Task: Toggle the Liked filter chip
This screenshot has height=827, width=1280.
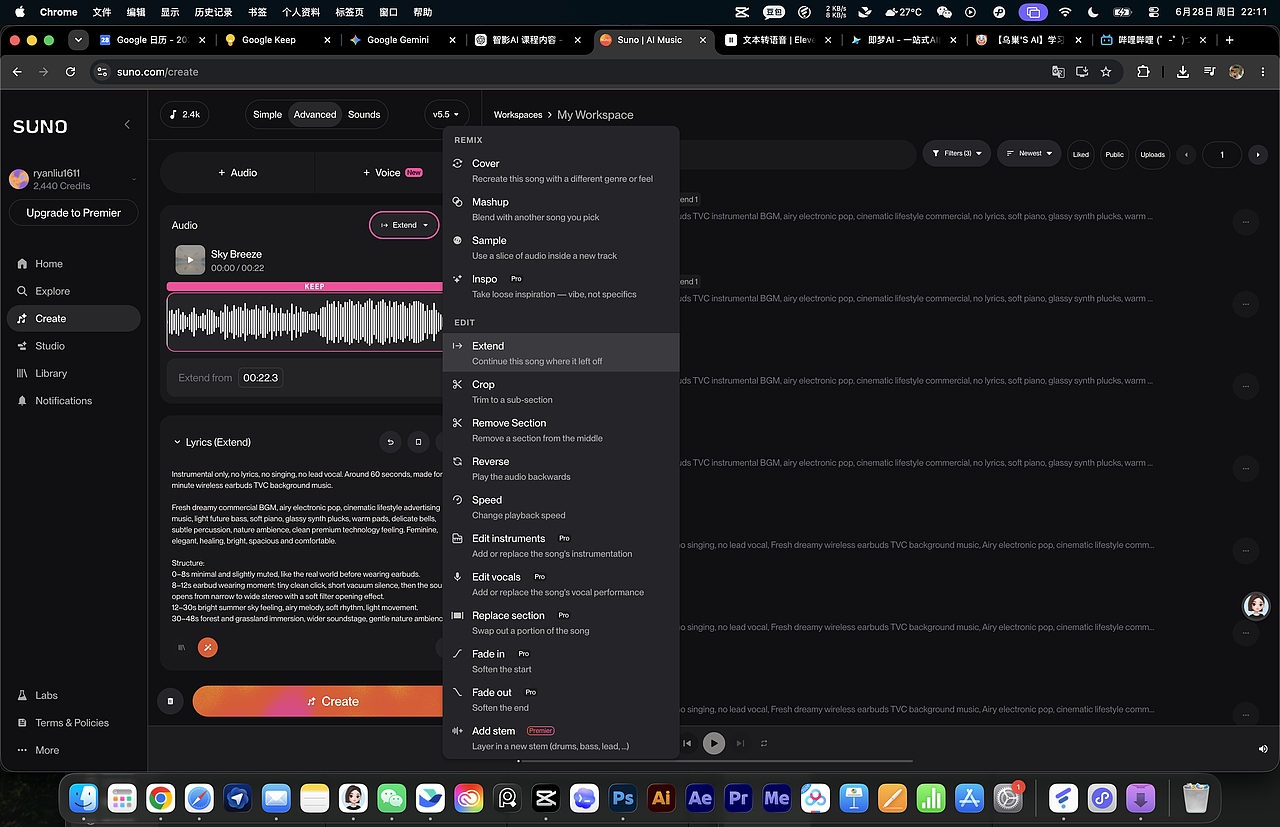Action: [1081, 154]
